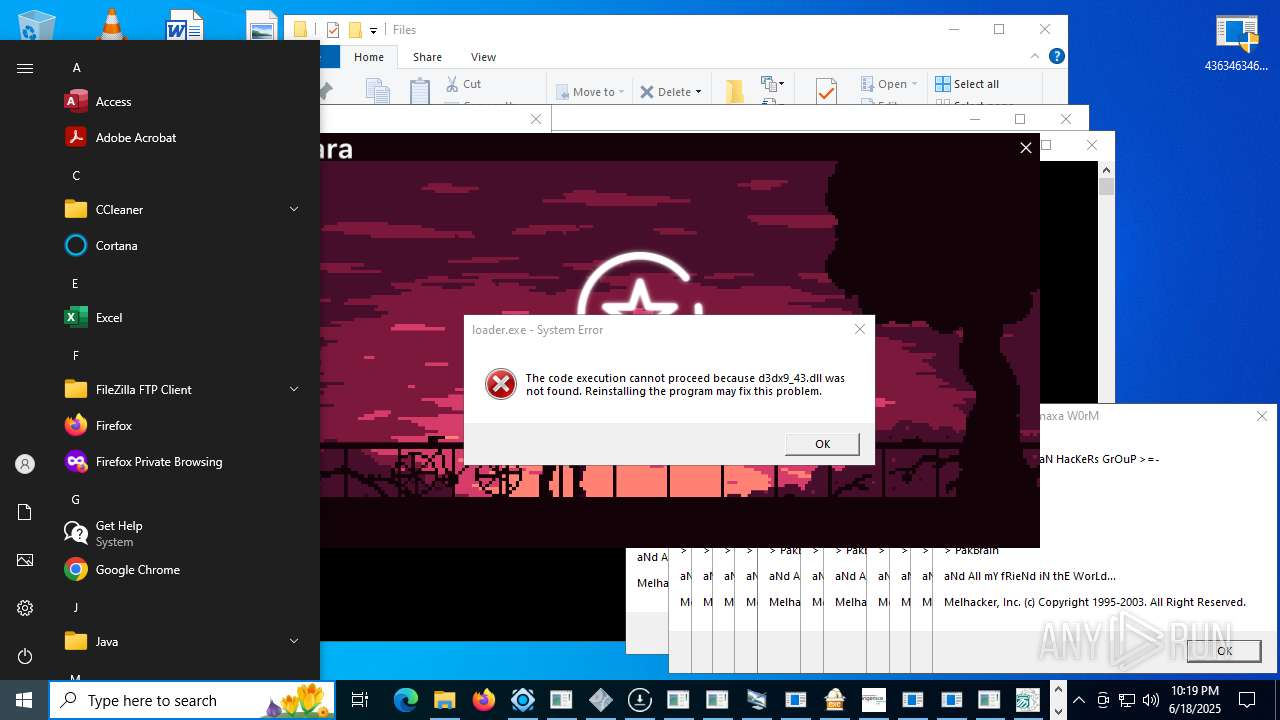The image size is (1280, 720).
Task: Close the loader.exe System Error dialog
Action: pos(859,329)
